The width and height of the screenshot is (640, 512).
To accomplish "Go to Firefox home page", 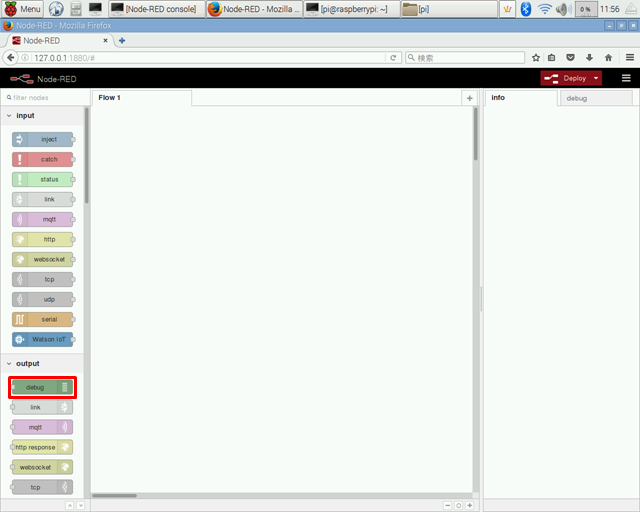I will [608, 58].
